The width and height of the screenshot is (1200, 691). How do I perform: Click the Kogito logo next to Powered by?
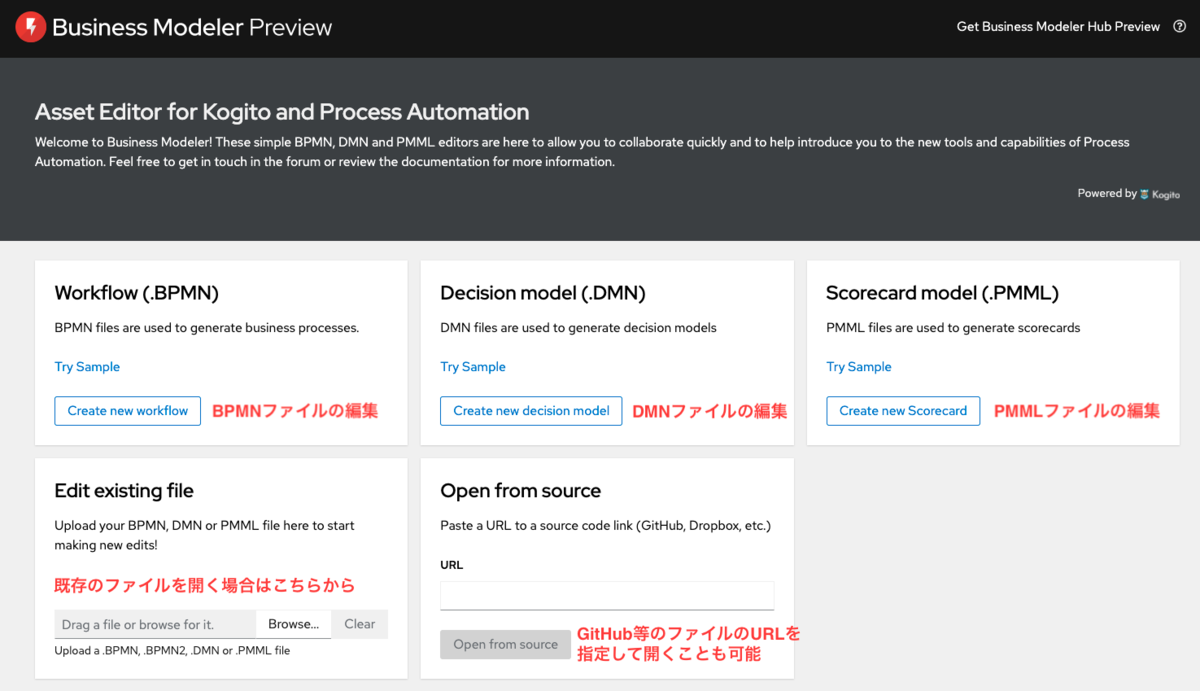(x=1160, y=194)
